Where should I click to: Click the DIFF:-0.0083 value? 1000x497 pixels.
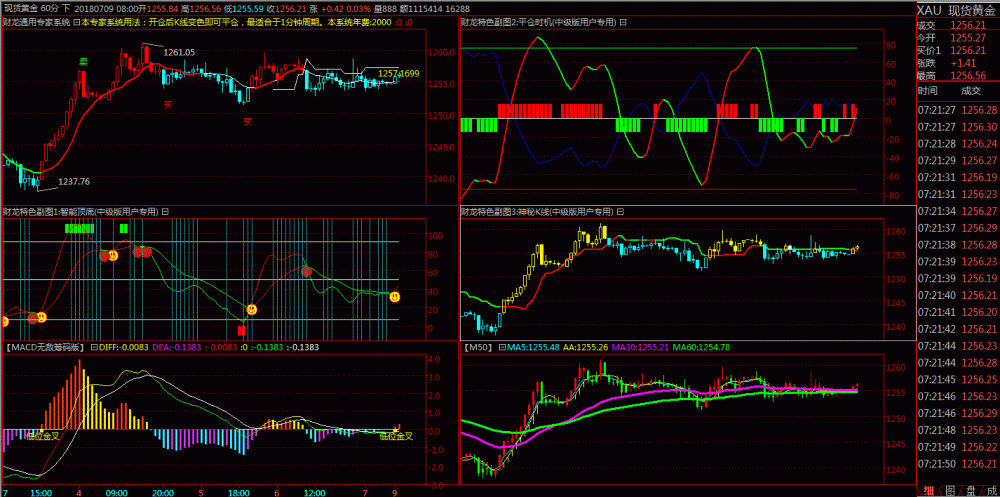coord(124,347)
